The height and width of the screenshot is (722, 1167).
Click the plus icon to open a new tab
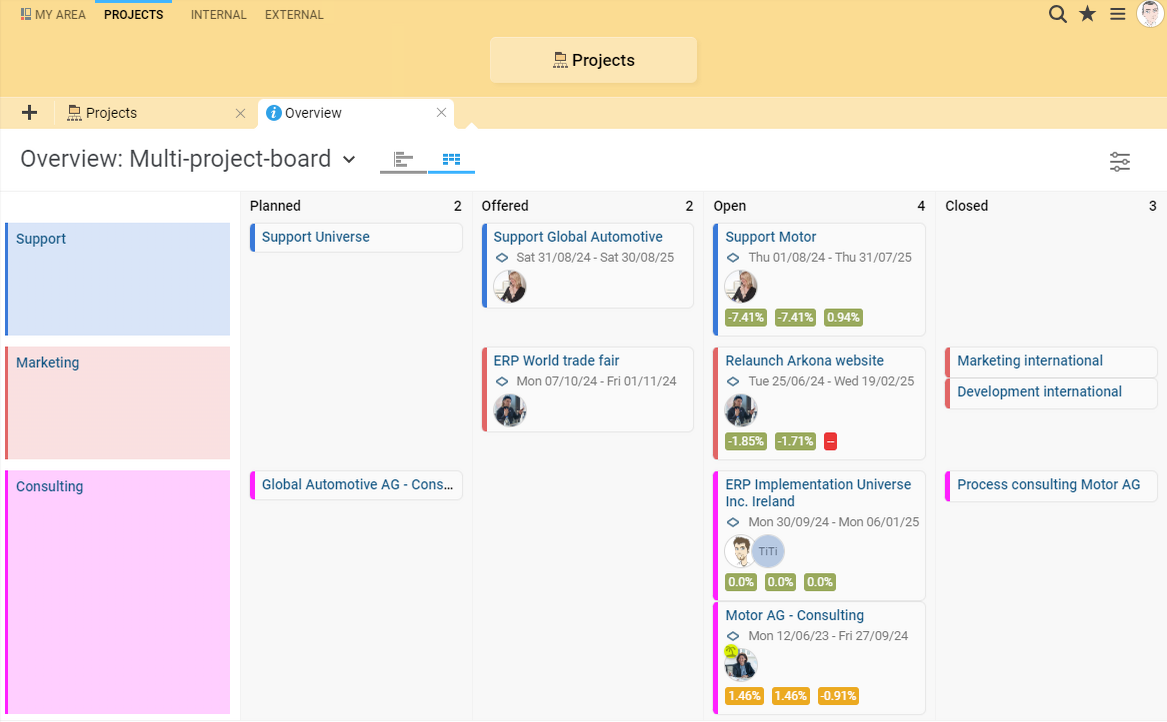click(28, 112)
